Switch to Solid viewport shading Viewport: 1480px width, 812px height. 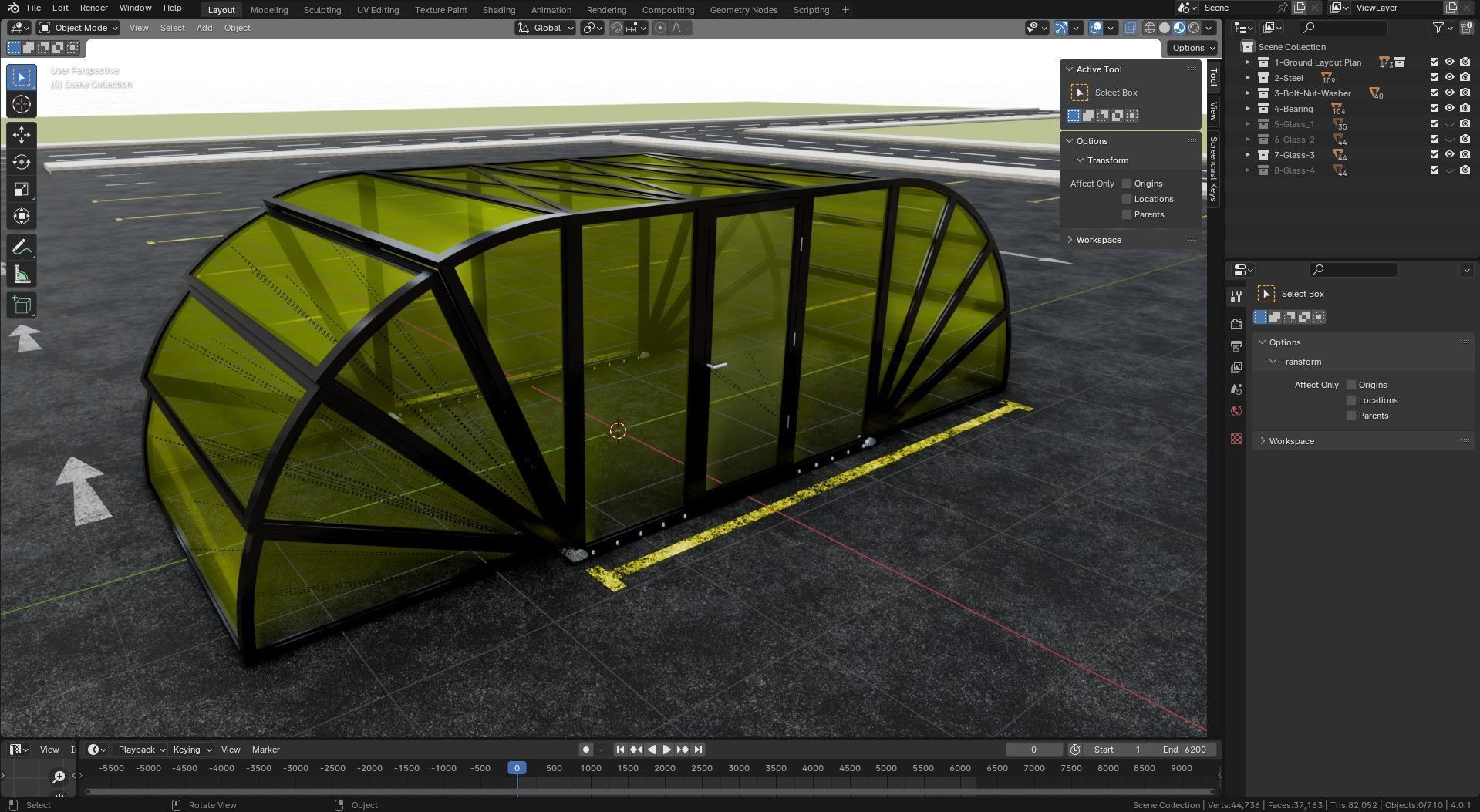[x=1165, y=28]
